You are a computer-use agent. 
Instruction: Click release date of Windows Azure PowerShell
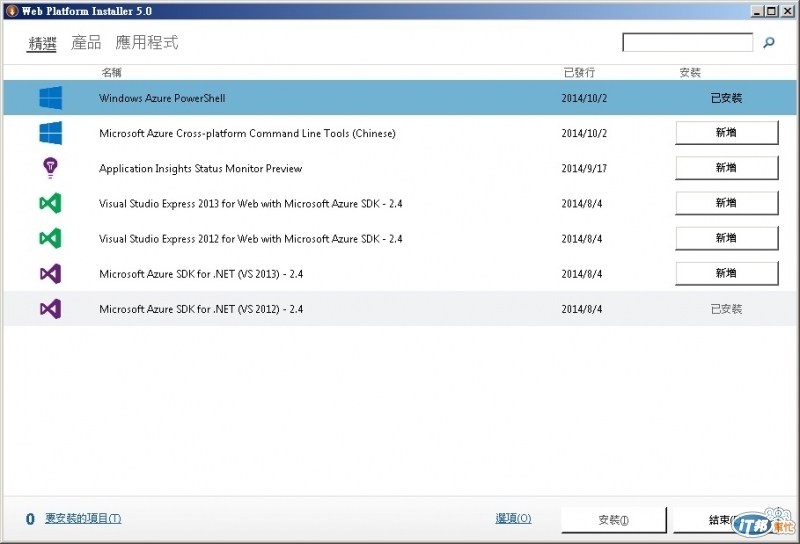click(x=584, y=98)
